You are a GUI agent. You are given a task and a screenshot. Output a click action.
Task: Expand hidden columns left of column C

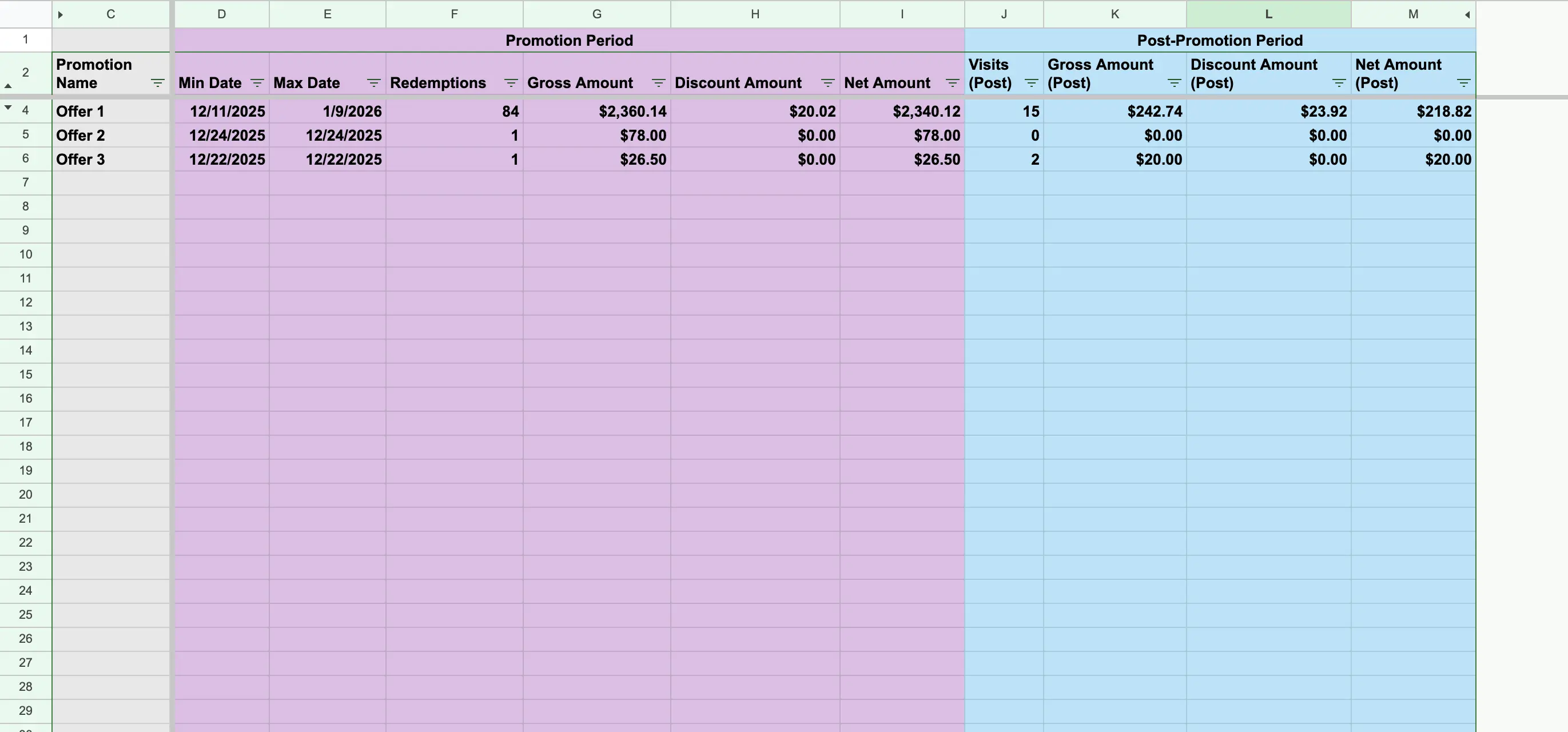[60, 15]
